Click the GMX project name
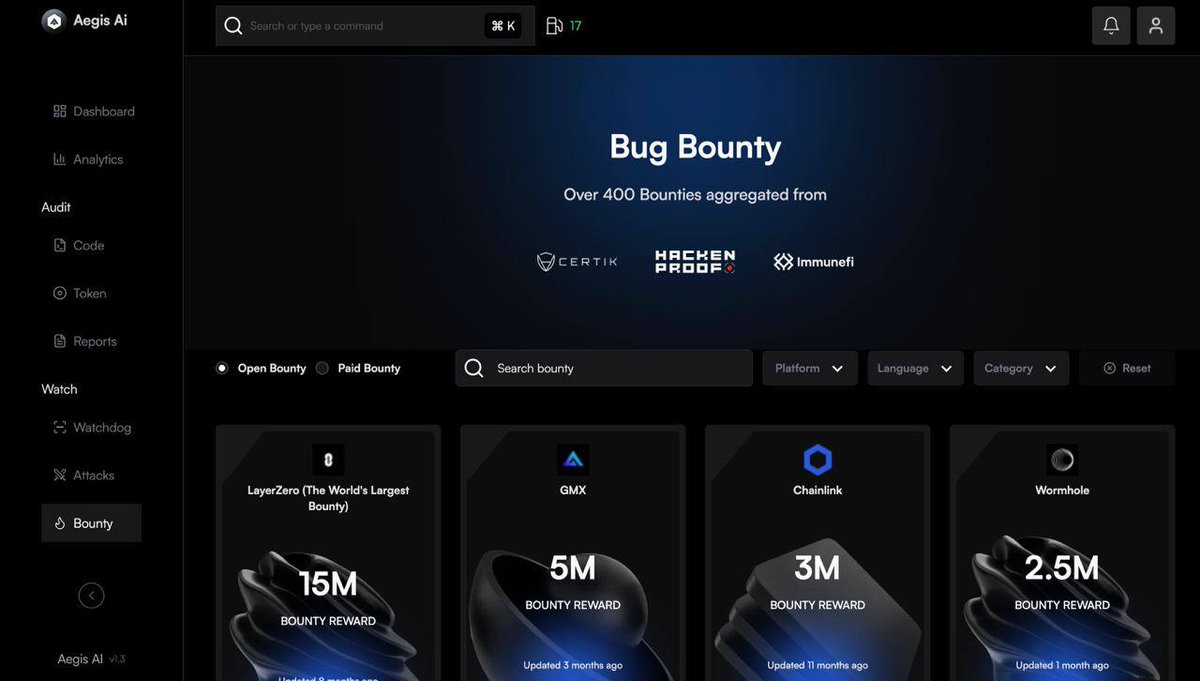 [573, 490]
